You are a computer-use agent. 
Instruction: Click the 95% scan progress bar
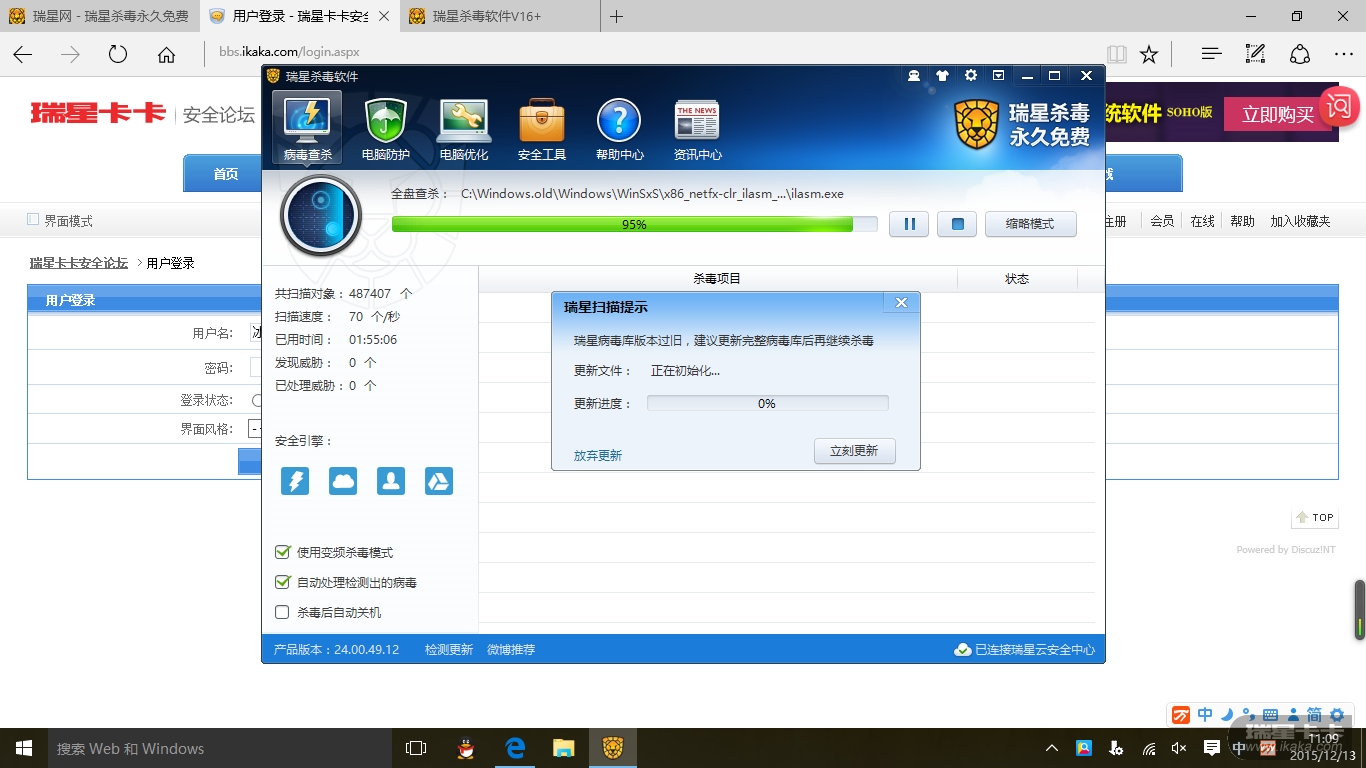click(x=634, y=224)
